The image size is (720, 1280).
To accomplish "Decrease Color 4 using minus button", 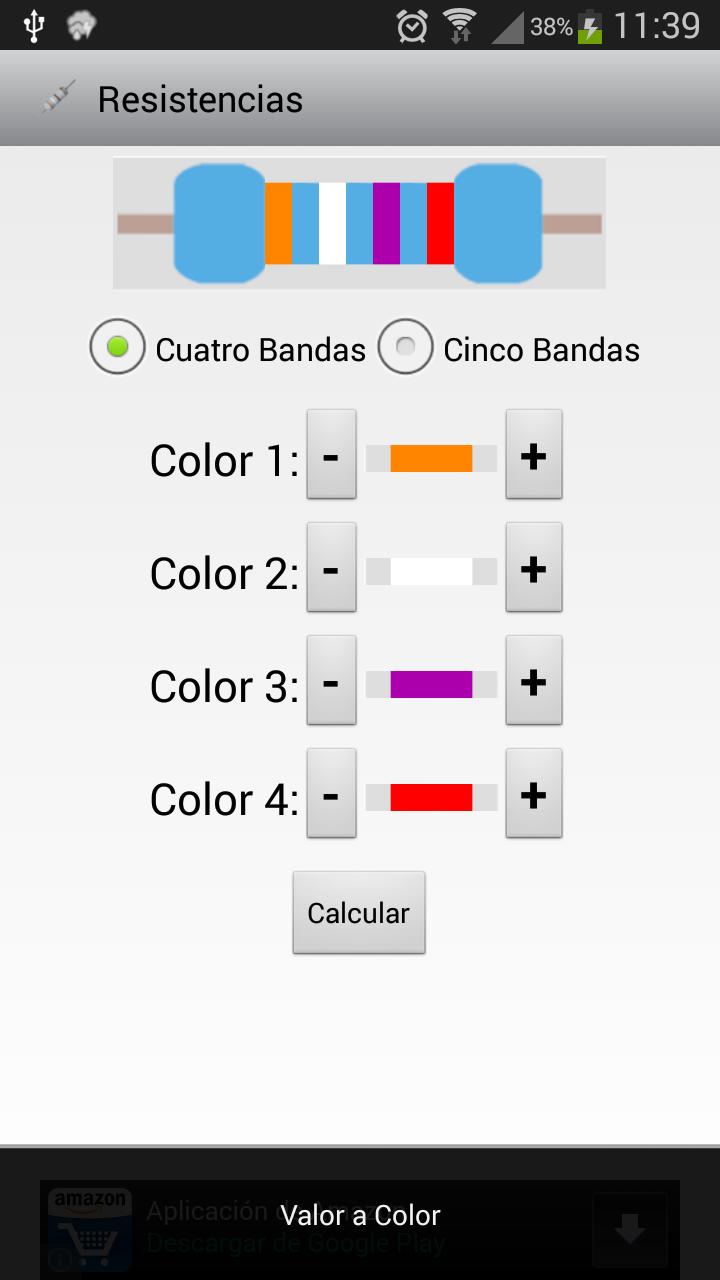I will click(x=331, y=794).
